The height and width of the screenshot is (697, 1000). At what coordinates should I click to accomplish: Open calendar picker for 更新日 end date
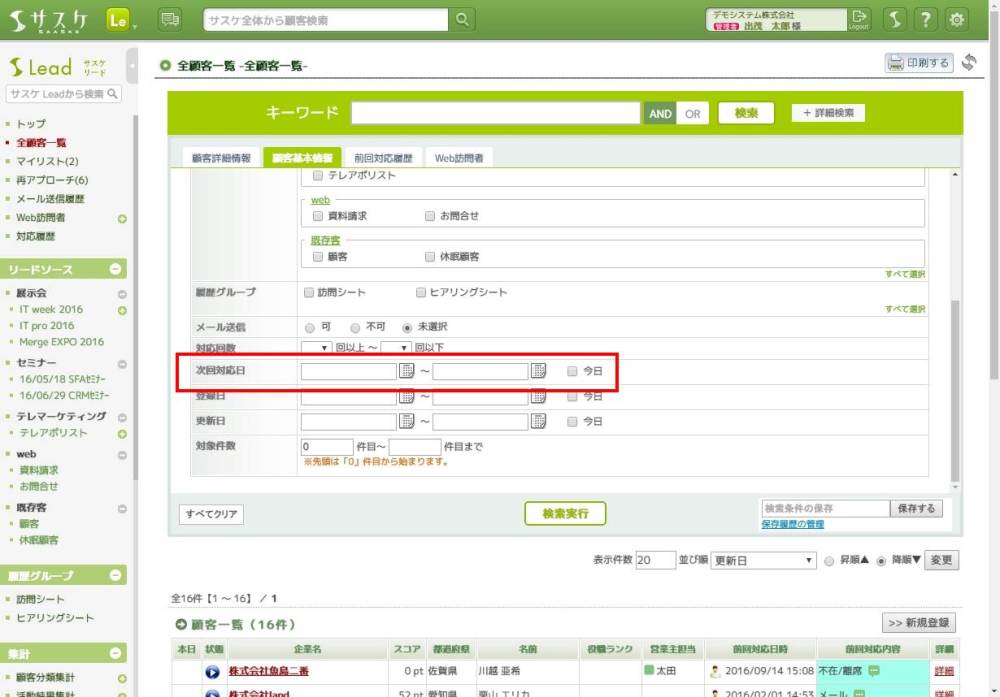(x=538, y=421)
